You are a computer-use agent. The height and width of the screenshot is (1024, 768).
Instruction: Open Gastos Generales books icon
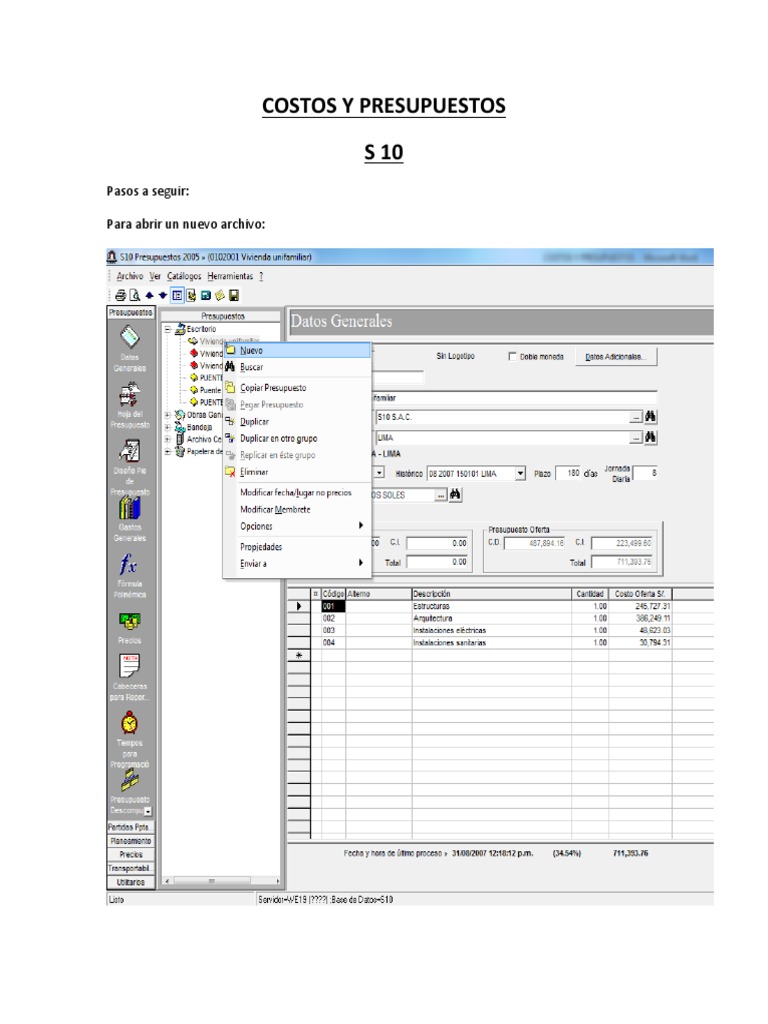pyautogui.click(x=129, y=519)
